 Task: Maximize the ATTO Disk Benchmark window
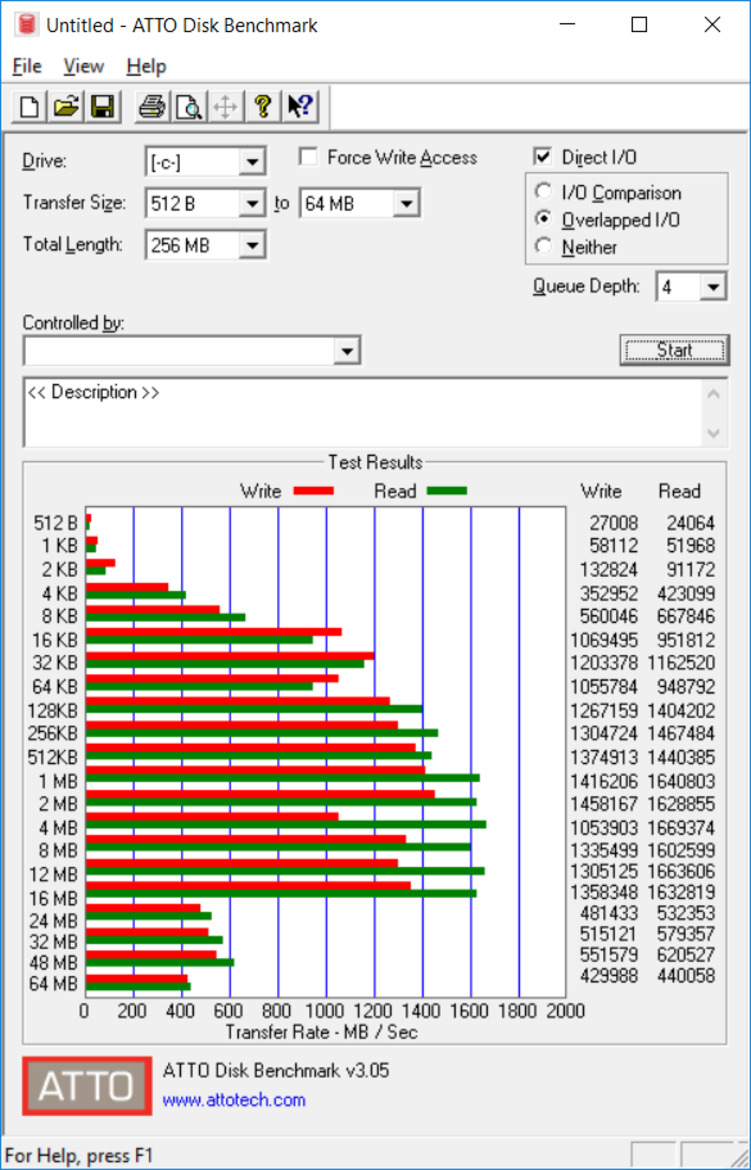tap(639, 25)
